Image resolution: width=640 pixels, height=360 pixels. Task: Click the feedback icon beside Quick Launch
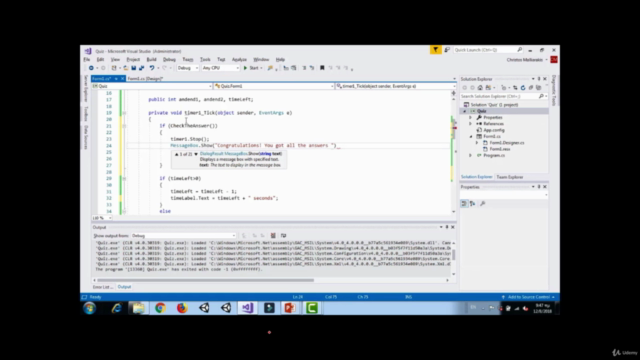coord(447,50)
